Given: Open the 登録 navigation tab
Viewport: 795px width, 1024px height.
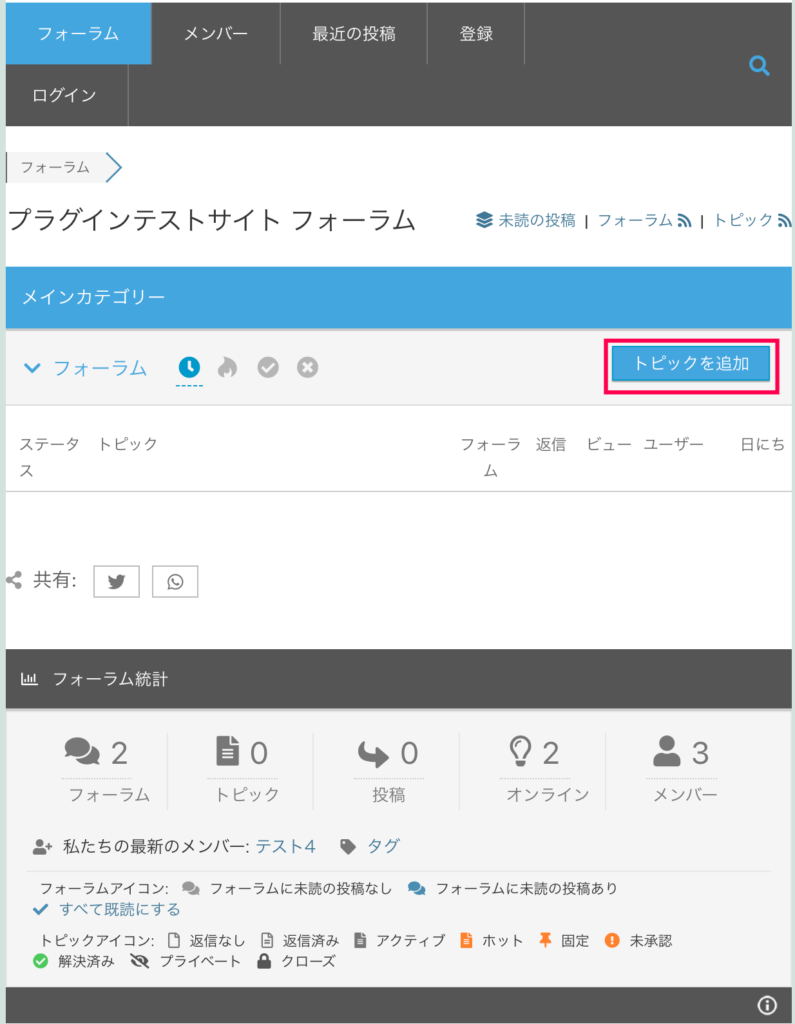Looking at the screenshot, I should coord(476,33).
